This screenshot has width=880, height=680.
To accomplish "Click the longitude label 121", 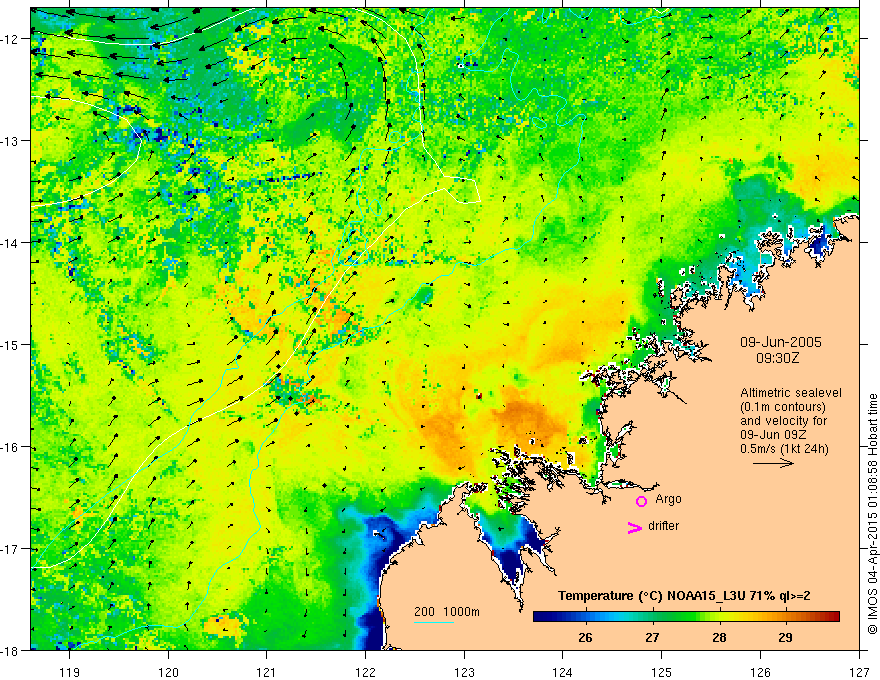I will [267, 672].
